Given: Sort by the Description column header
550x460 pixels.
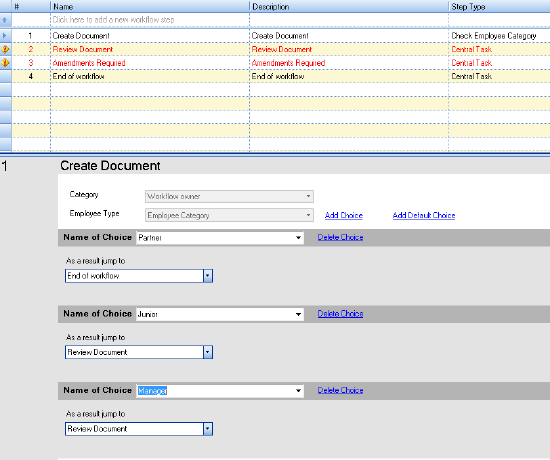Looking at the screenshot, I should click(349, 6).
